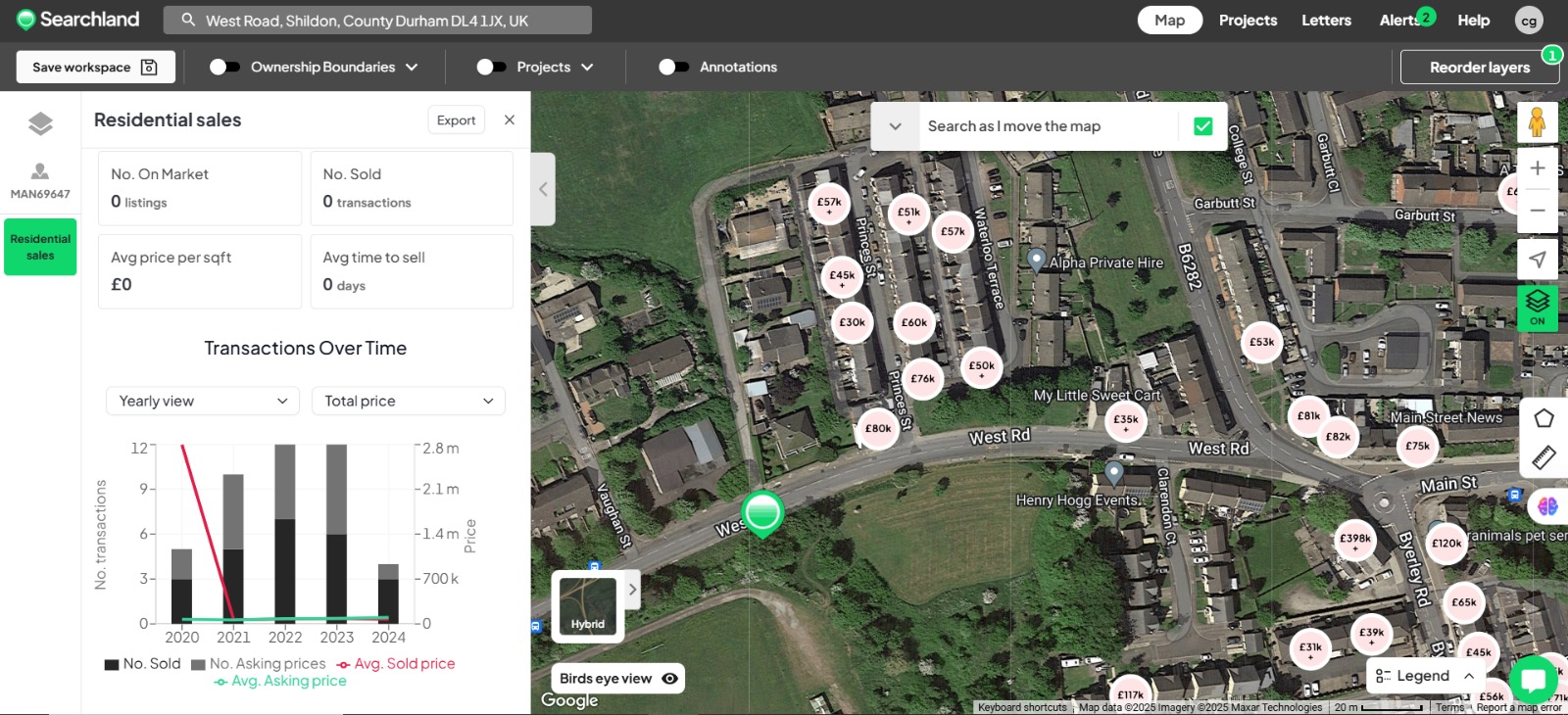The image size is (1568, 715).
Task: Select the Hybrid map thumbnail
Action: click(588, 606)
